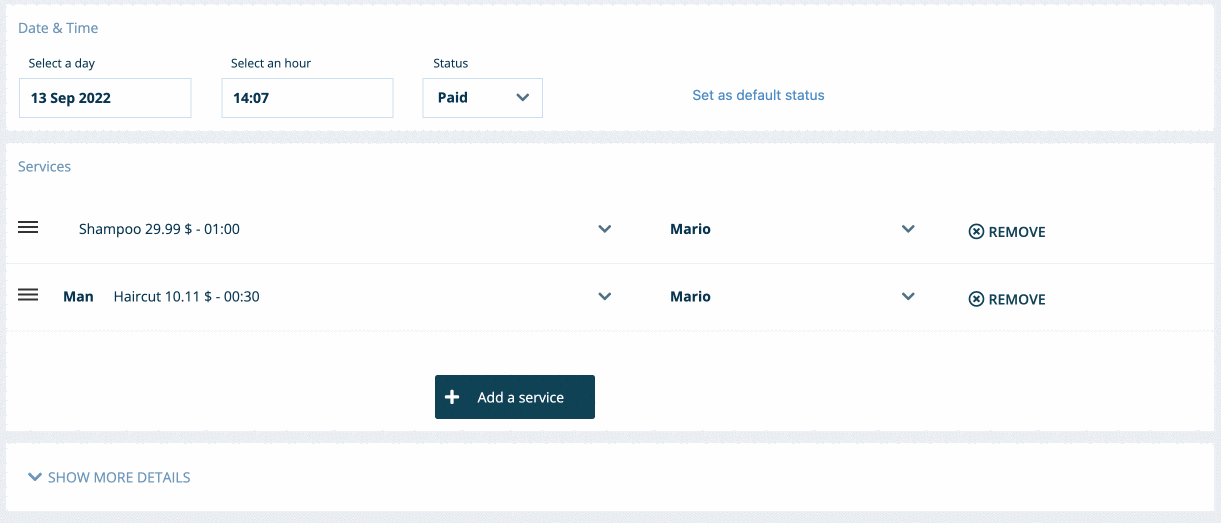The height and width of the screenshot is (523, 1221).
Task: Click the hour field showing 14:07
Action: pos(307,98)
